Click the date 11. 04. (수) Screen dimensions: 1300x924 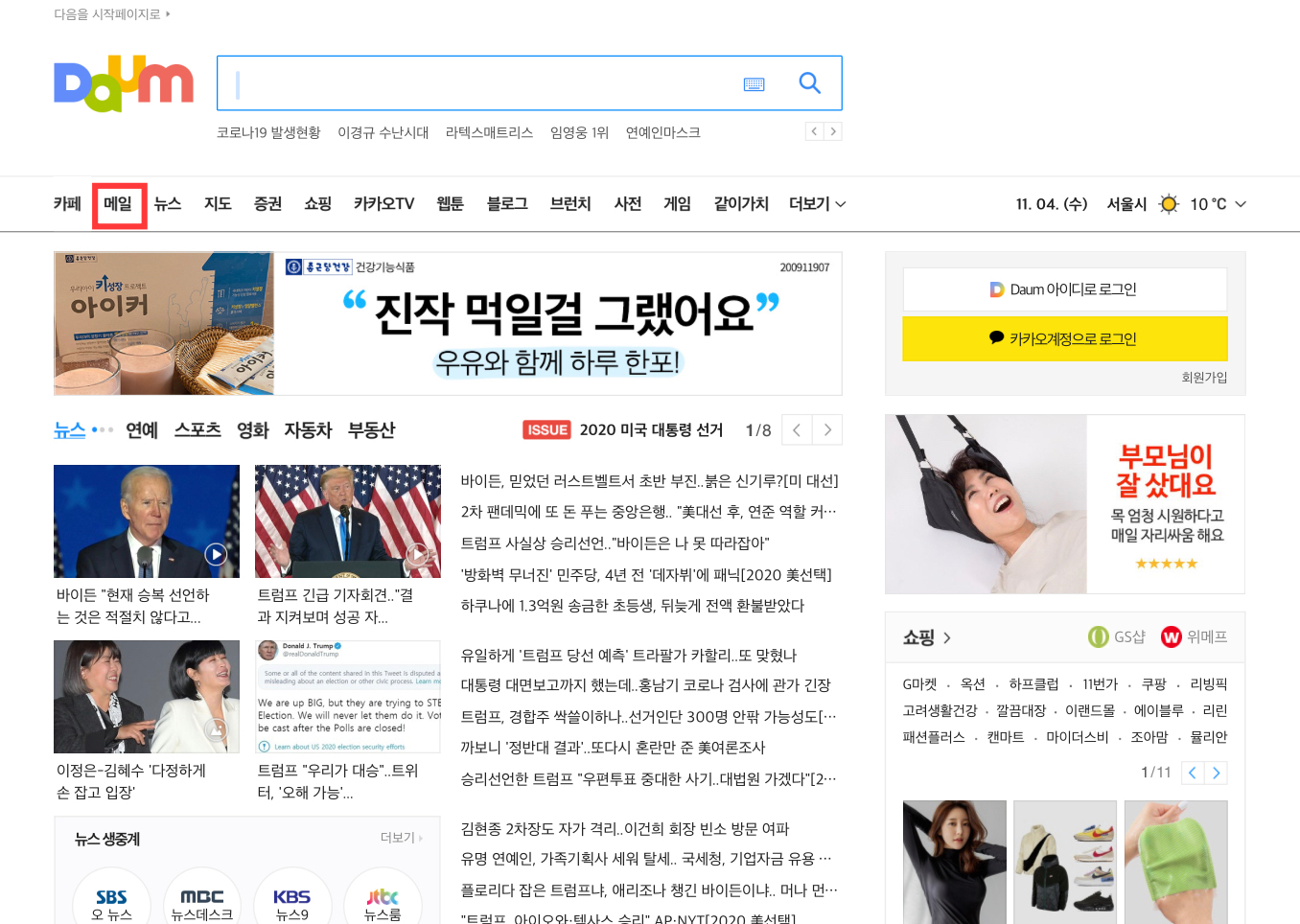[1052, 204]
